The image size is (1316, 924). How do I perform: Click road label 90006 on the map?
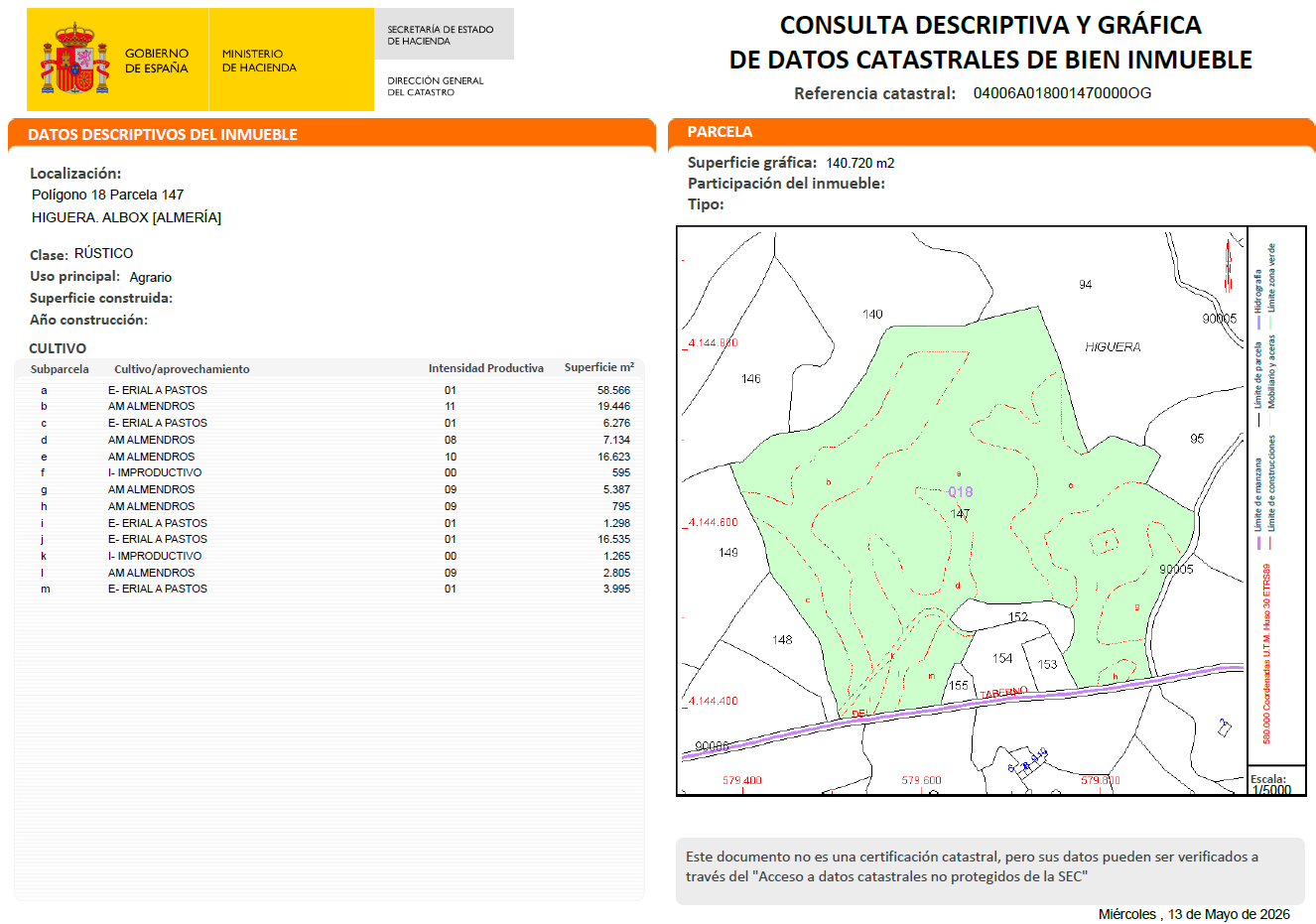point(712,745)
